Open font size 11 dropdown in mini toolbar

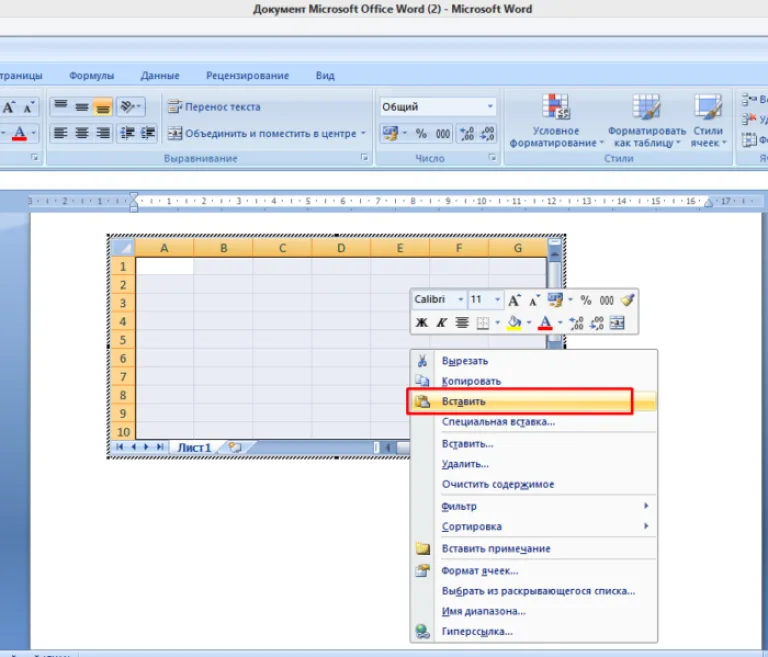click(497, 299)
